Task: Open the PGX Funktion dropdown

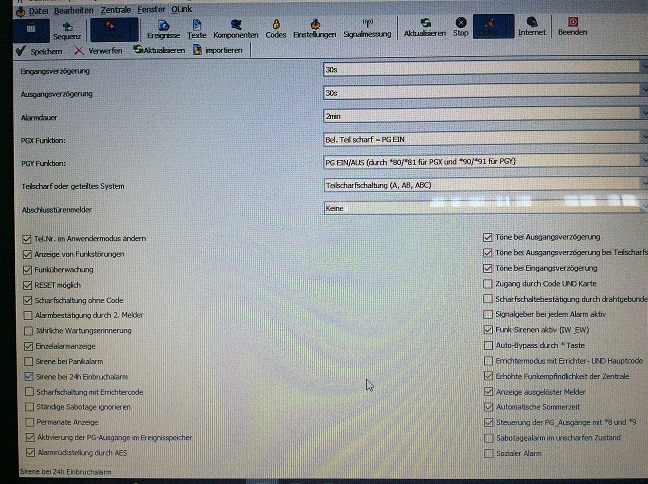Action: [641, 138]
